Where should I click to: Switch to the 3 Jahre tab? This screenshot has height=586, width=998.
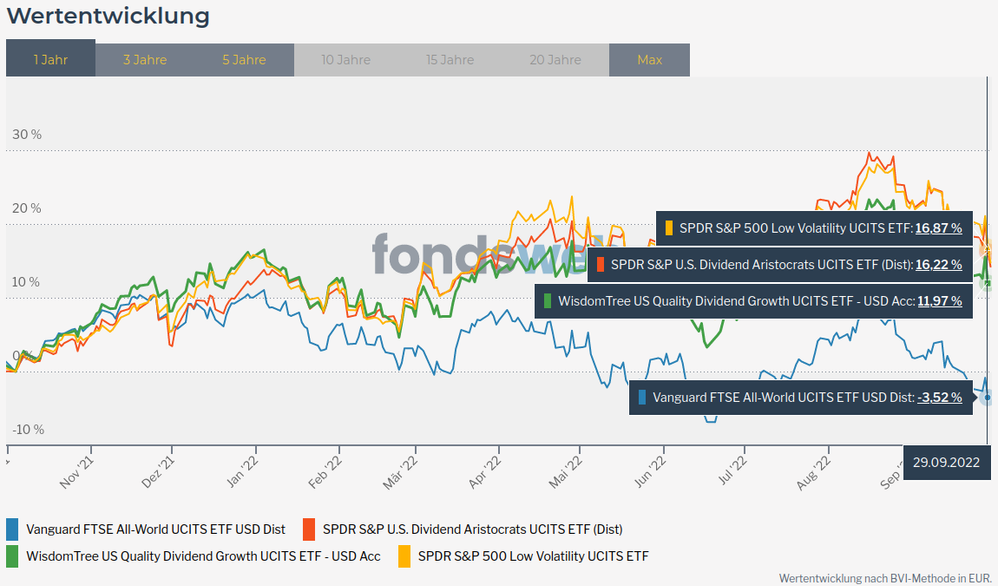point(144,60)
